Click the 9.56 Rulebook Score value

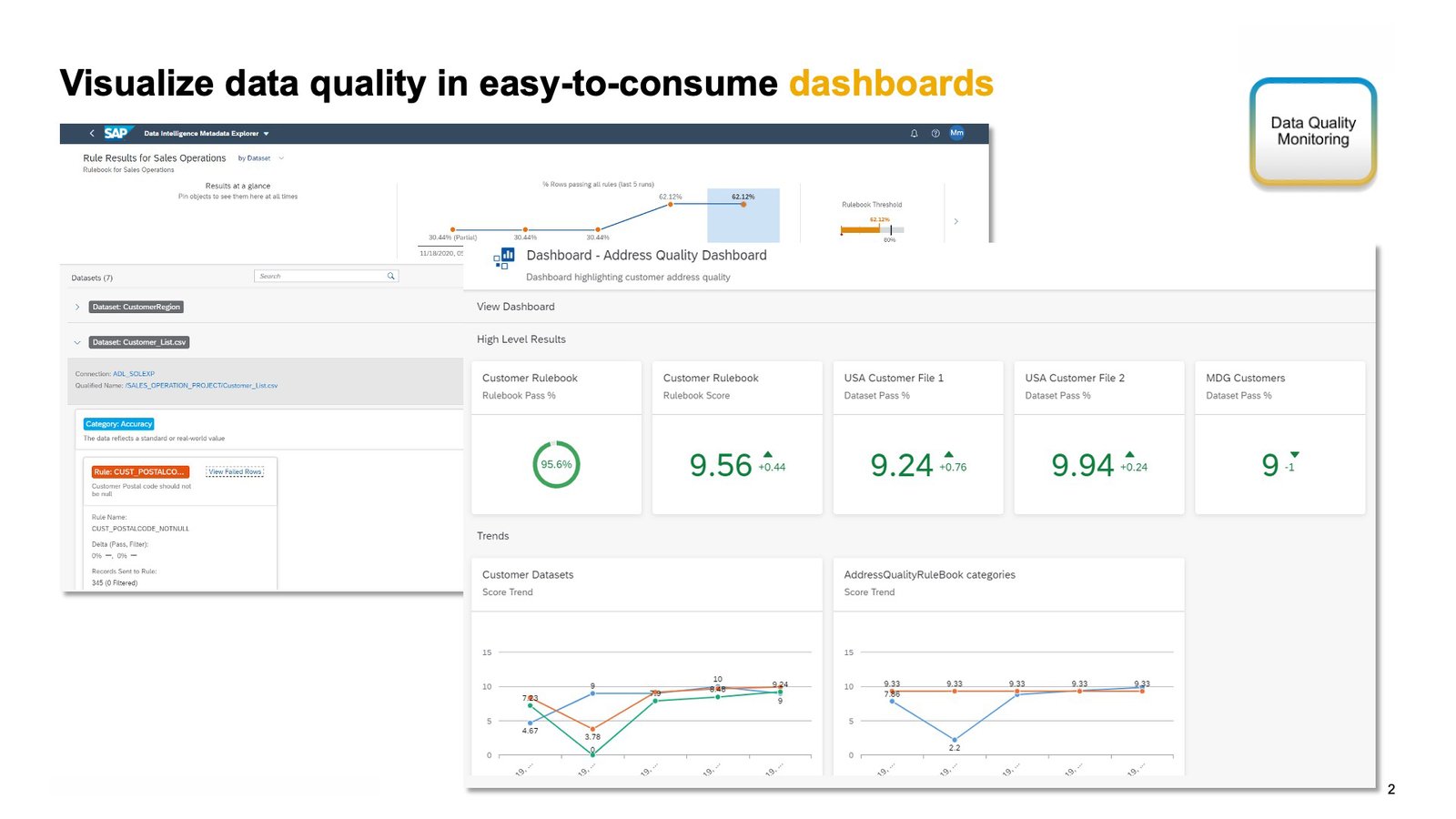point(721,466)
